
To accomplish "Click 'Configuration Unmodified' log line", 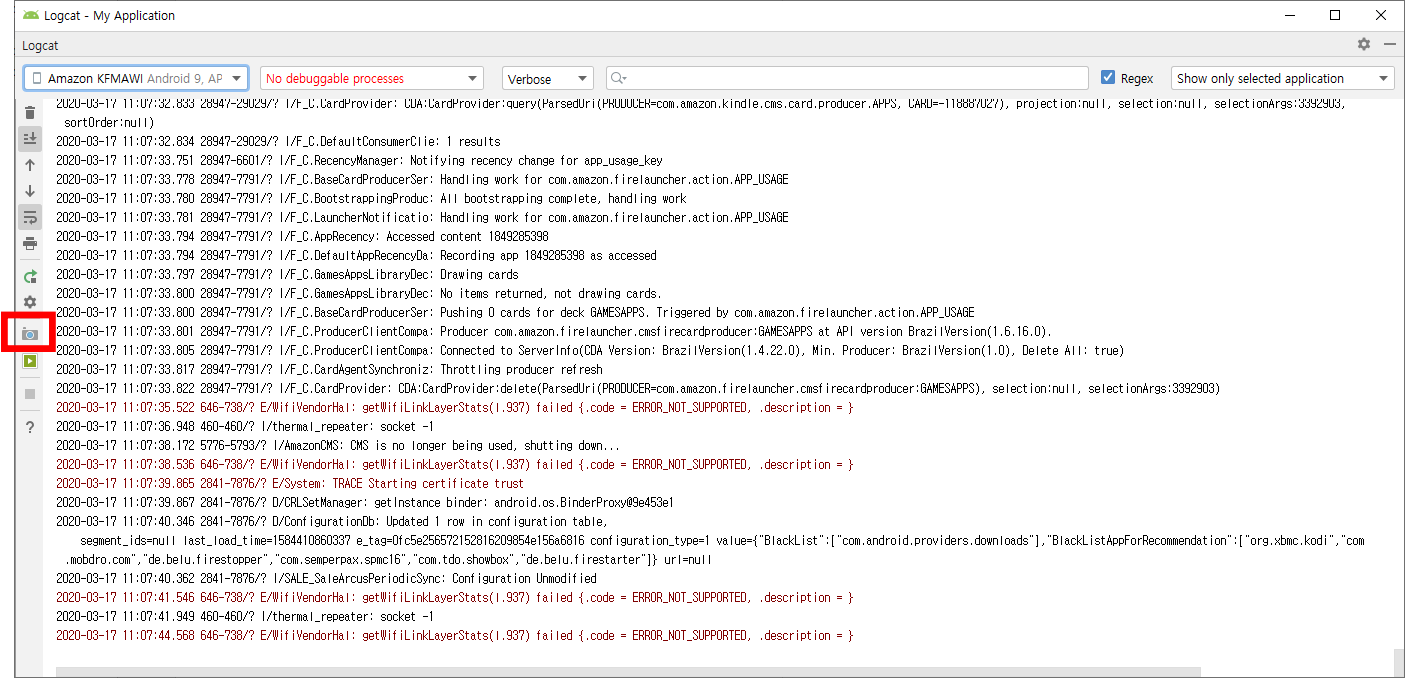I will pyautogui.click(x=326, y=578).
